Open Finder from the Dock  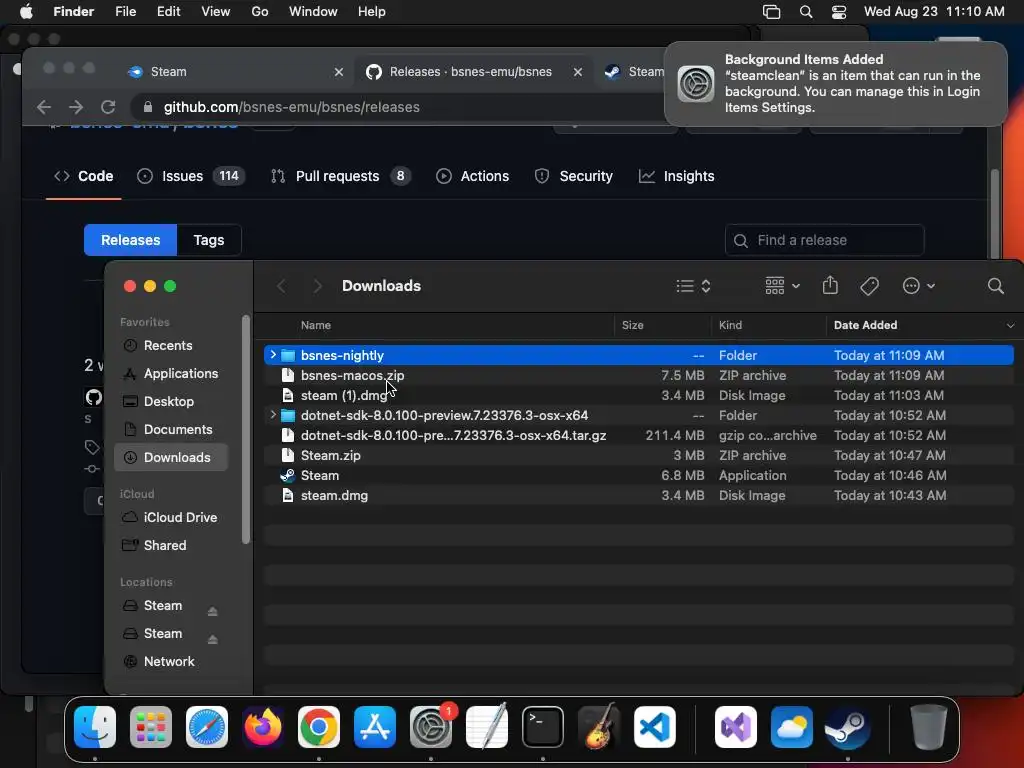95,727
